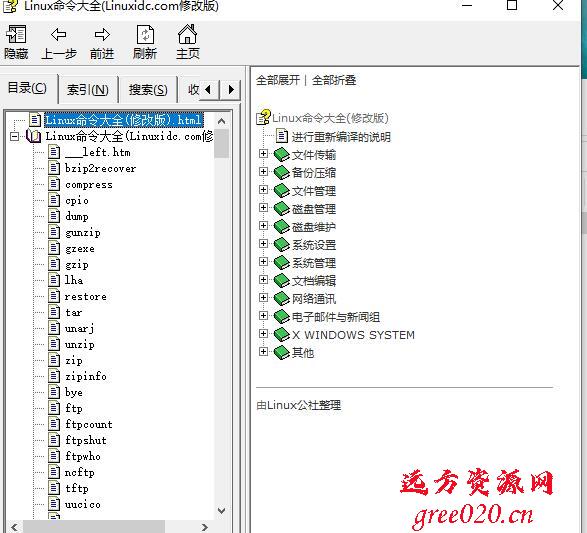Click the 全部折叠 link
The width and height of the screenshot is (587, 533).
(x=334, y=80)
